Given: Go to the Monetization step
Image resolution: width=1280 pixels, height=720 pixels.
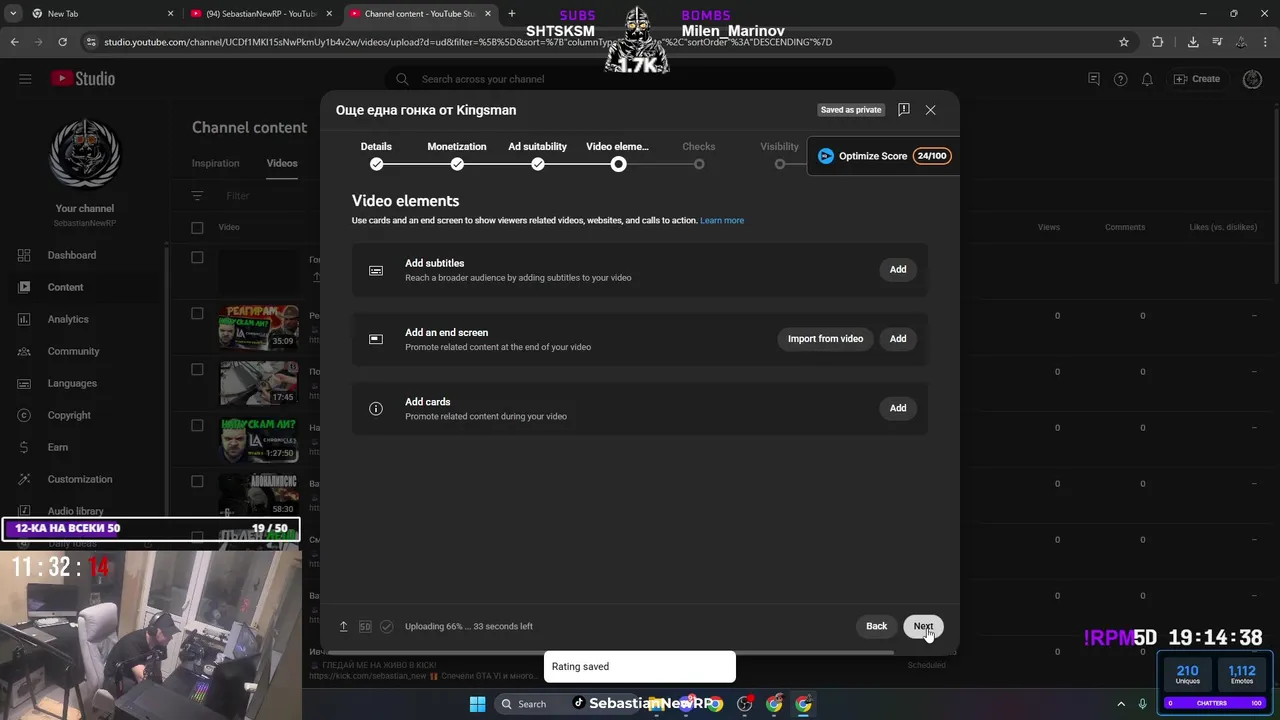Looking at the screenshot, I should (457, 155).
